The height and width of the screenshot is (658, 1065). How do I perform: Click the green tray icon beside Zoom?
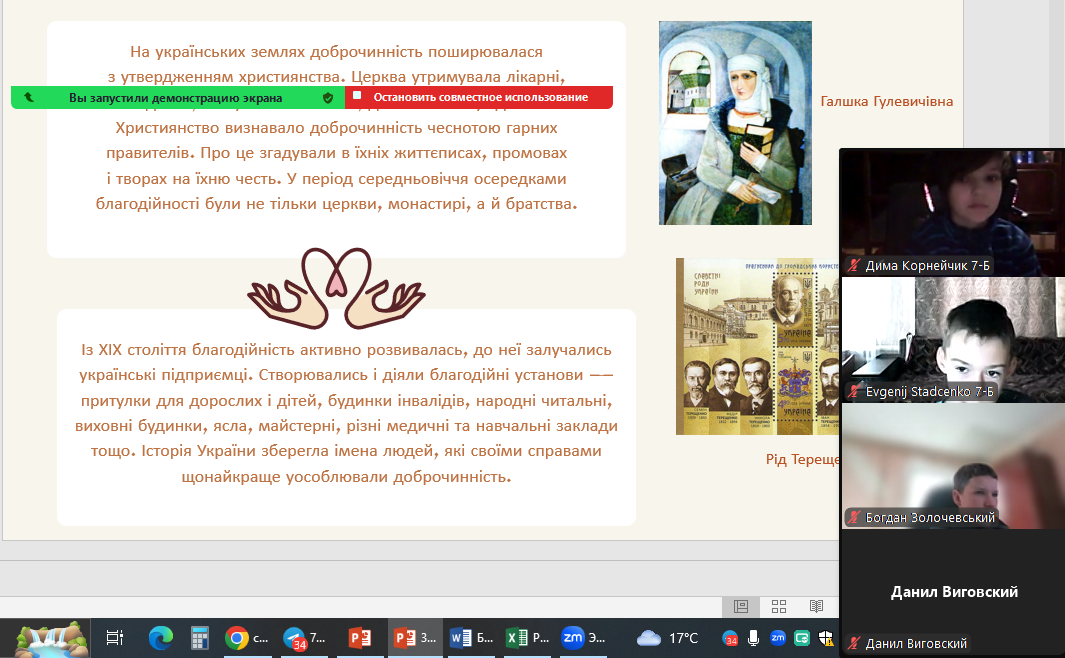[x=802, y=638]
